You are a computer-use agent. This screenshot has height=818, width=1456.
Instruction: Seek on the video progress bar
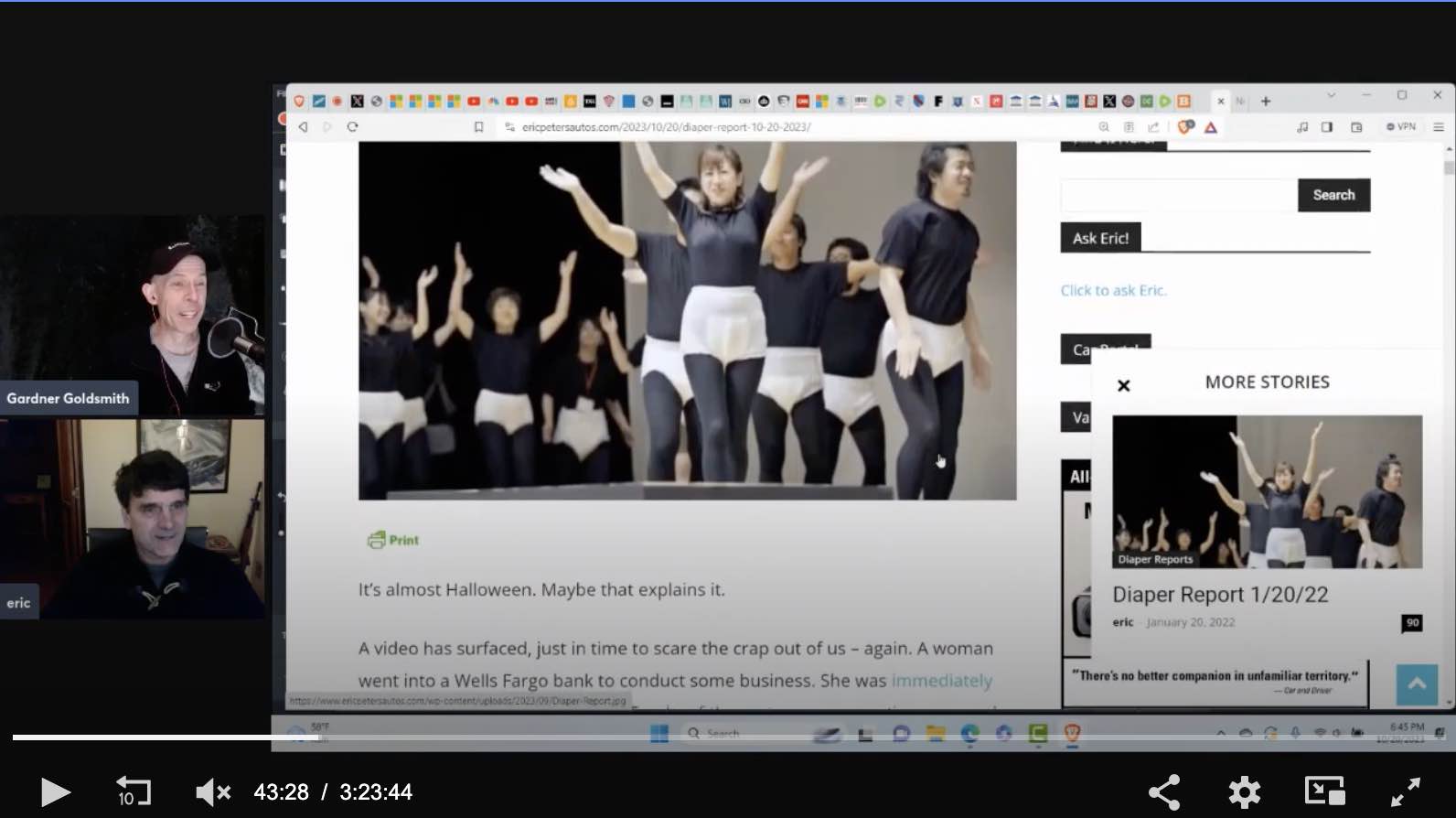click(640, 737)
